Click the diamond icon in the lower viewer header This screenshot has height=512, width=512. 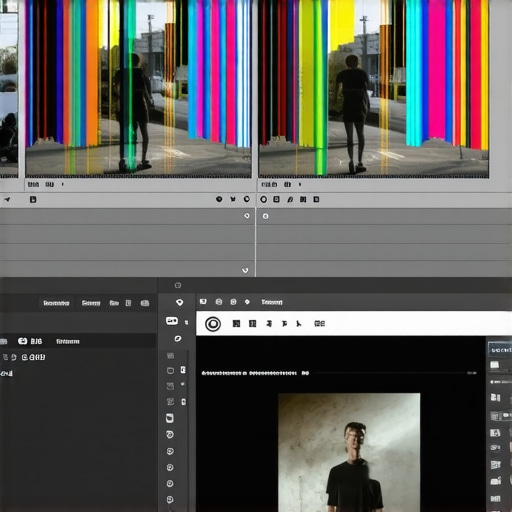pos(247,302)
